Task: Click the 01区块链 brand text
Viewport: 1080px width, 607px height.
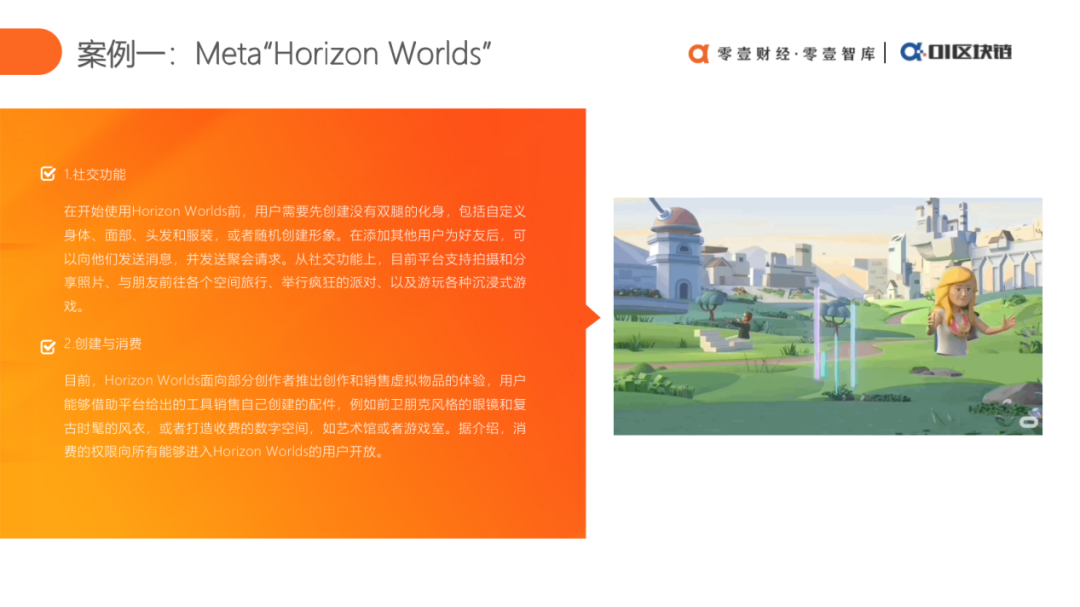Action: (970, 52)
